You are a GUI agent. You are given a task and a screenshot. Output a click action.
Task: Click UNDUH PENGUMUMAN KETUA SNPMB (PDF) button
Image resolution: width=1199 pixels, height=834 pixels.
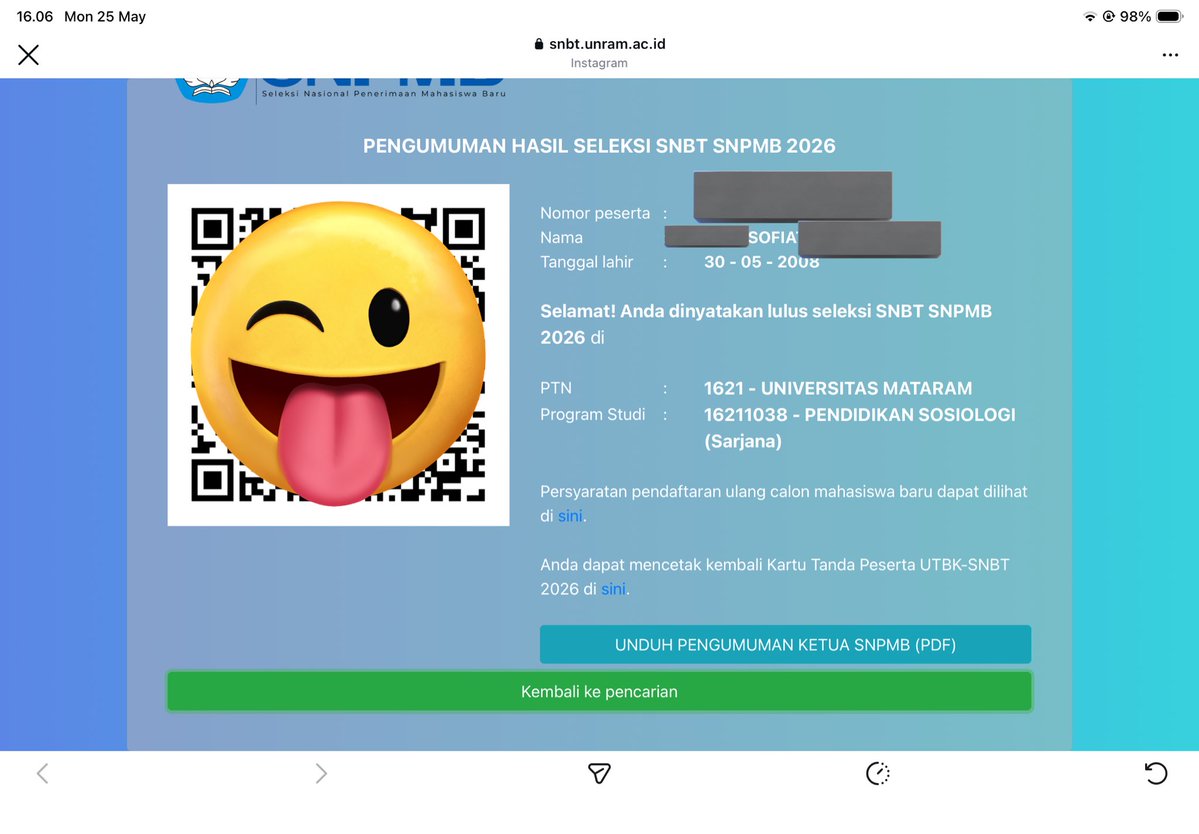tap(785, 644)
